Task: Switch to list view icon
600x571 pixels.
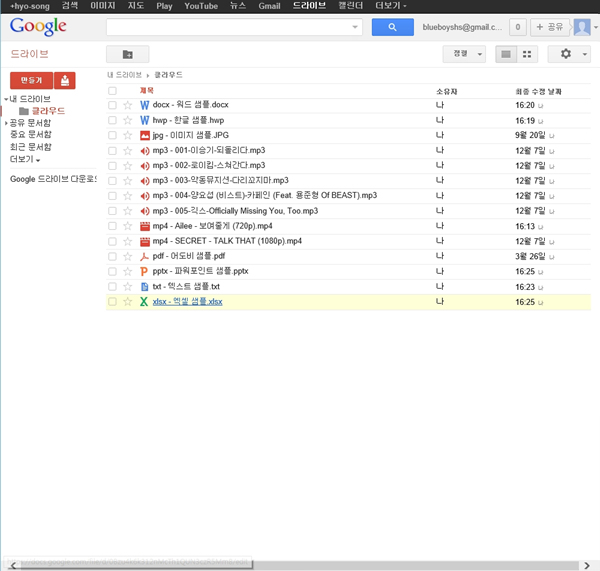Action: [507, 54]
